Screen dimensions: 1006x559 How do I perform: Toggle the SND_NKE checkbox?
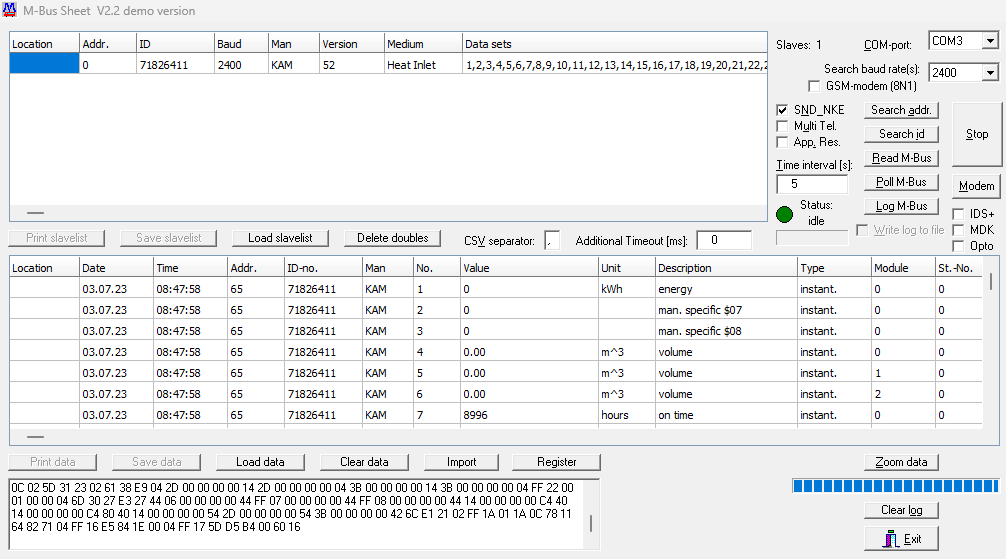pyautogui.click(x=783, y=110)
